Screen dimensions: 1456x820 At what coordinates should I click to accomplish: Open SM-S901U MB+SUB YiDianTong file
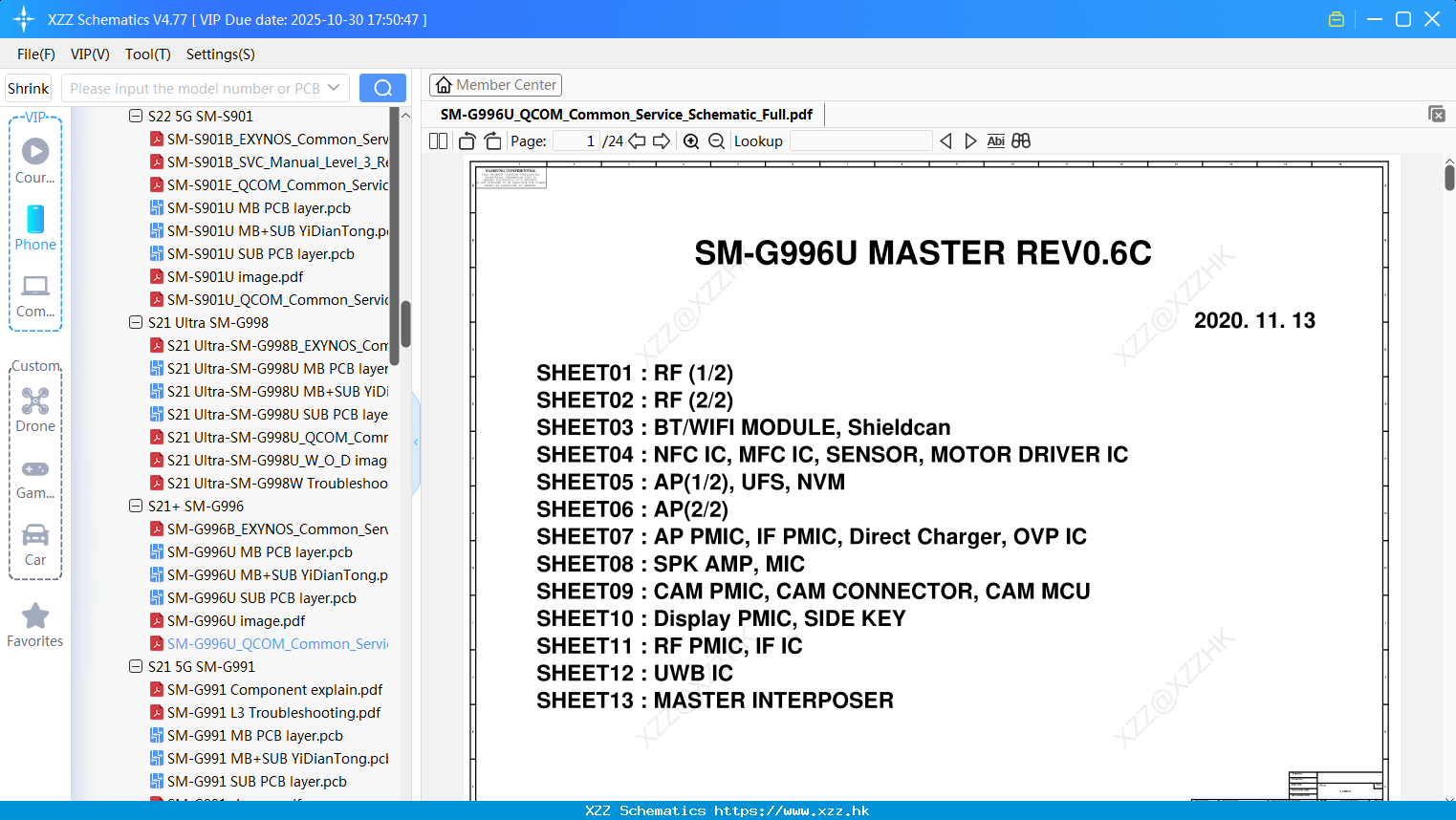269,230
